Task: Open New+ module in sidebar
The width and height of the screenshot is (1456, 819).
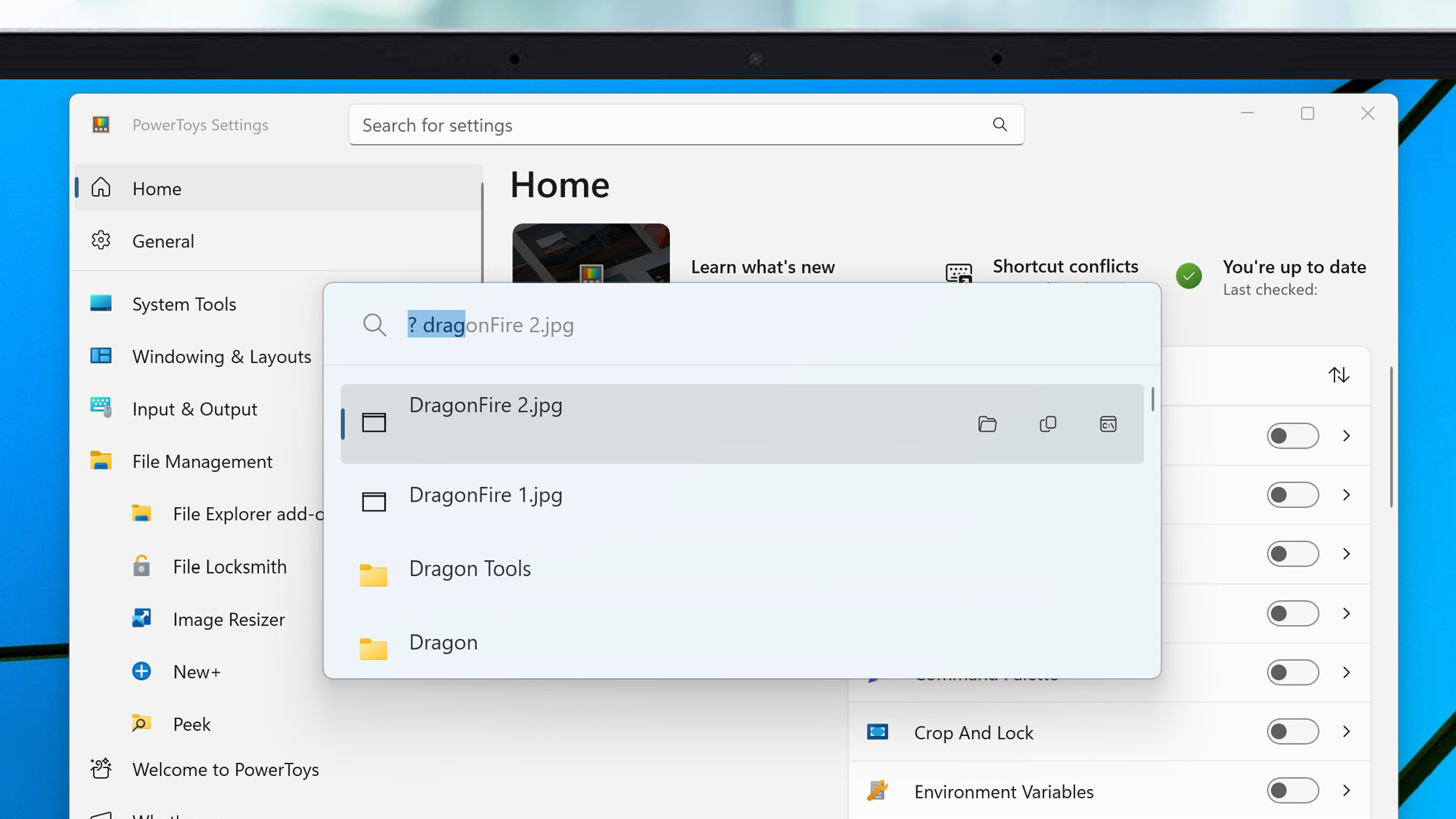Action: [197, 672]
